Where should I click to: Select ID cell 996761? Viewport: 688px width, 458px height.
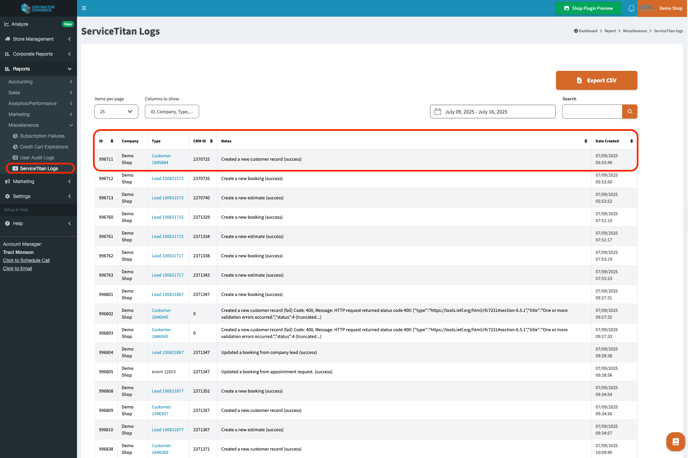[106, 236]
